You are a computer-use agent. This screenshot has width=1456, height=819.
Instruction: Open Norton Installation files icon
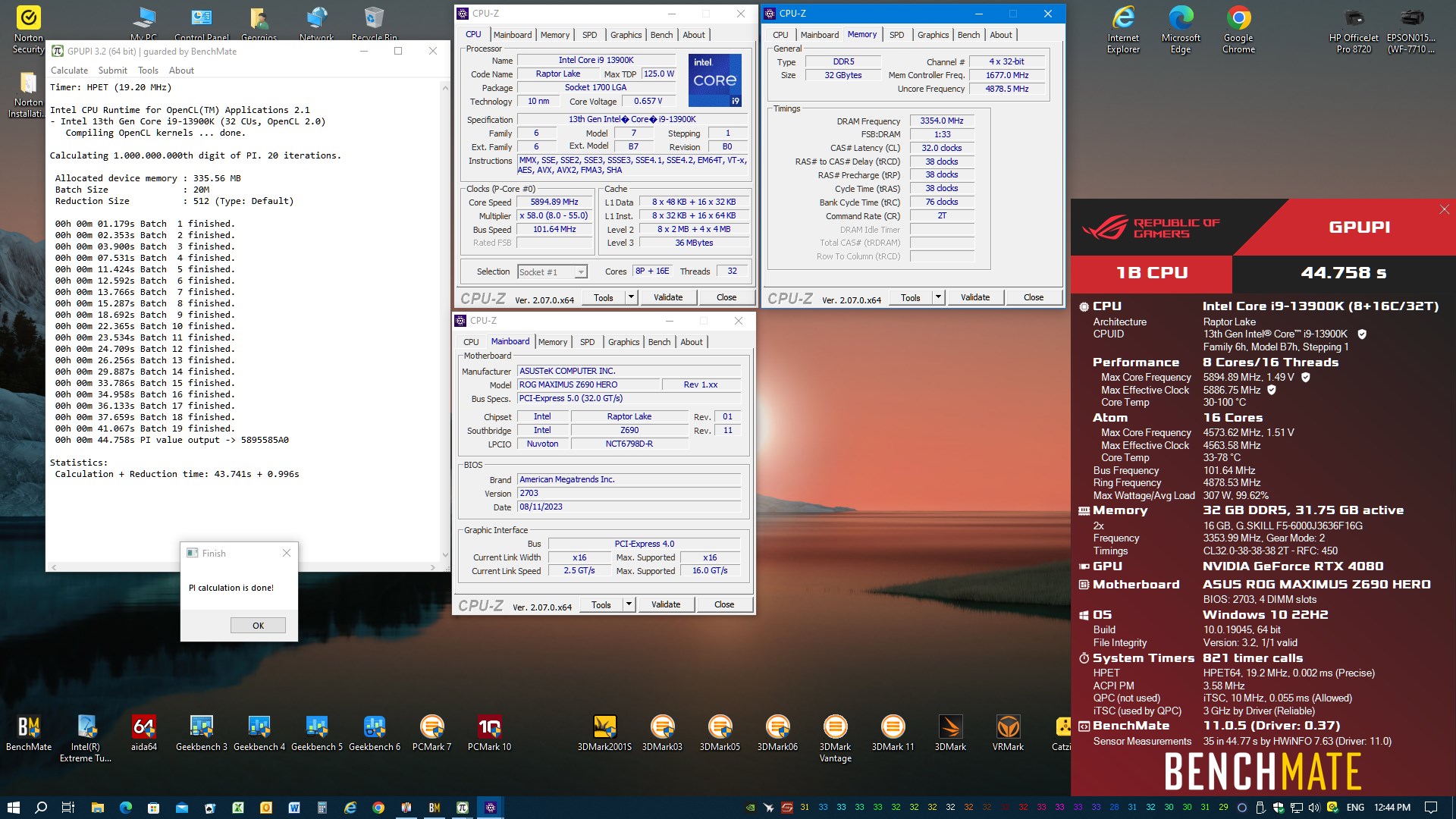pos(28,95)
